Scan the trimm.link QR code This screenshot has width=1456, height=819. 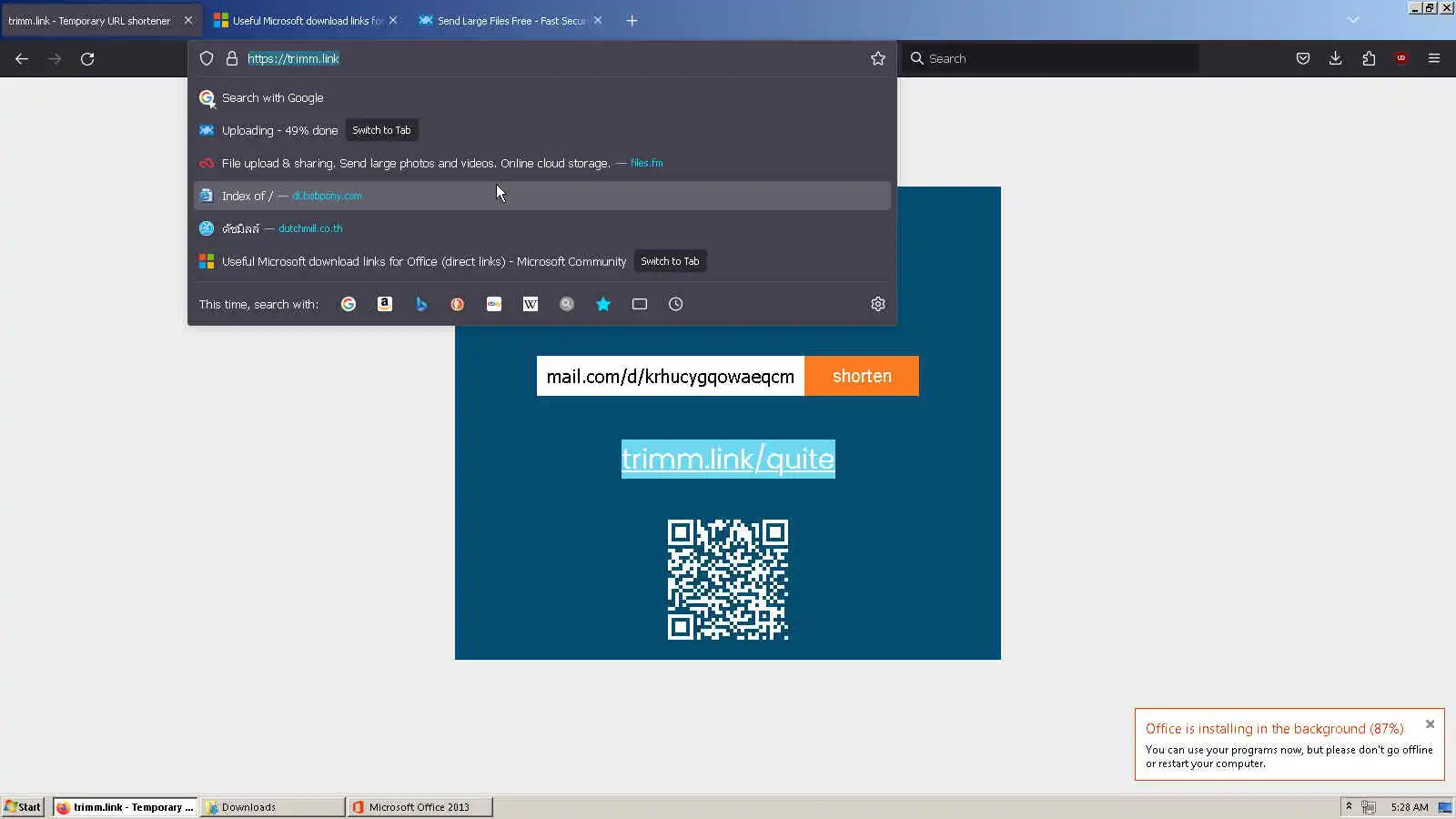tap(728, 580)
